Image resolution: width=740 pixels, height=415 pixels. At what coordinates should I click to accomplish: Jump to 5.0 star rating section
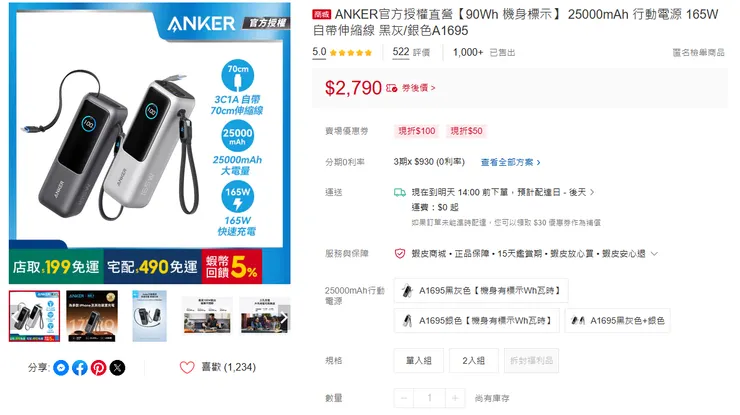tap(342, 52)
